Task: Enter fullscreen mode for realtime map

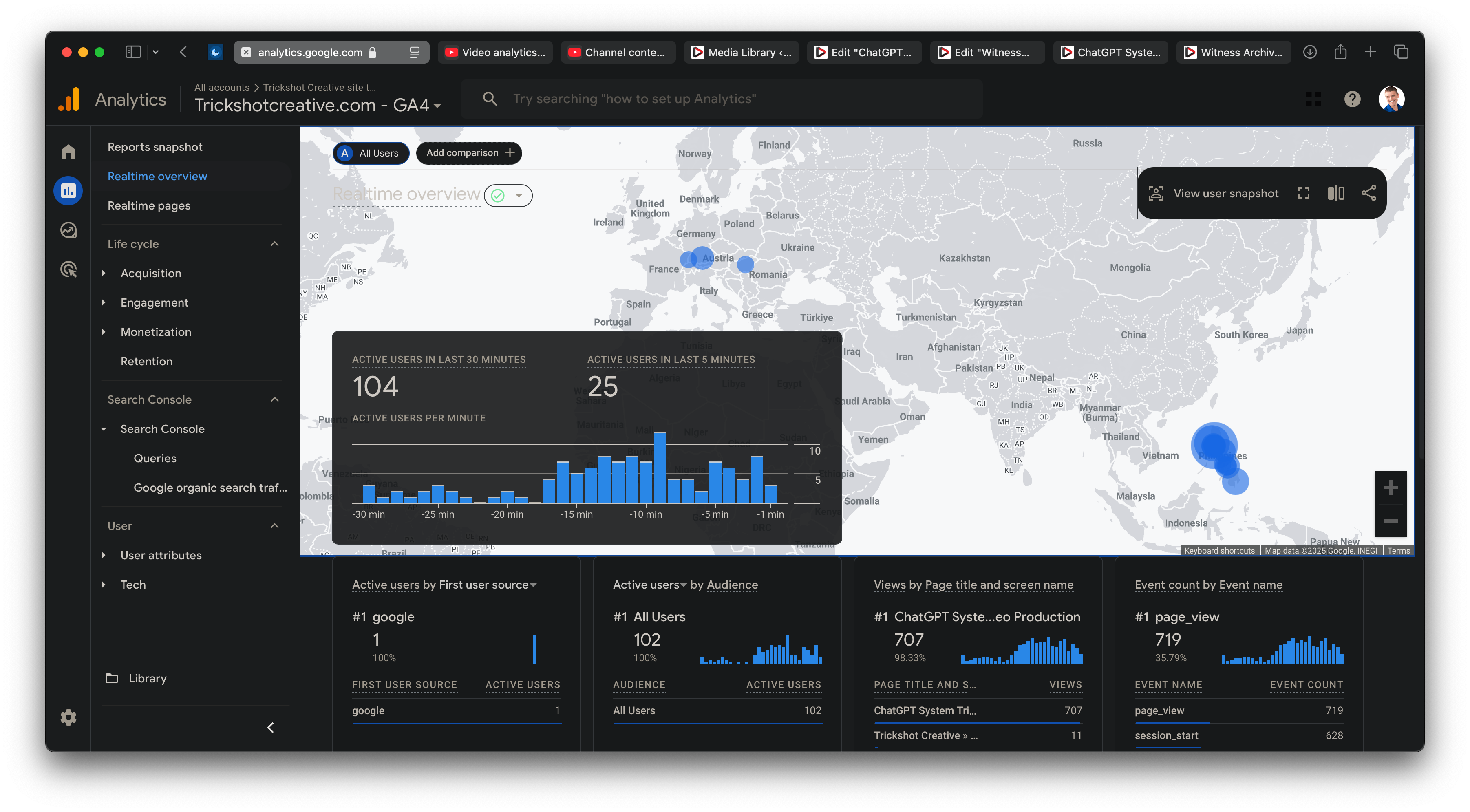Action: 1303,194
